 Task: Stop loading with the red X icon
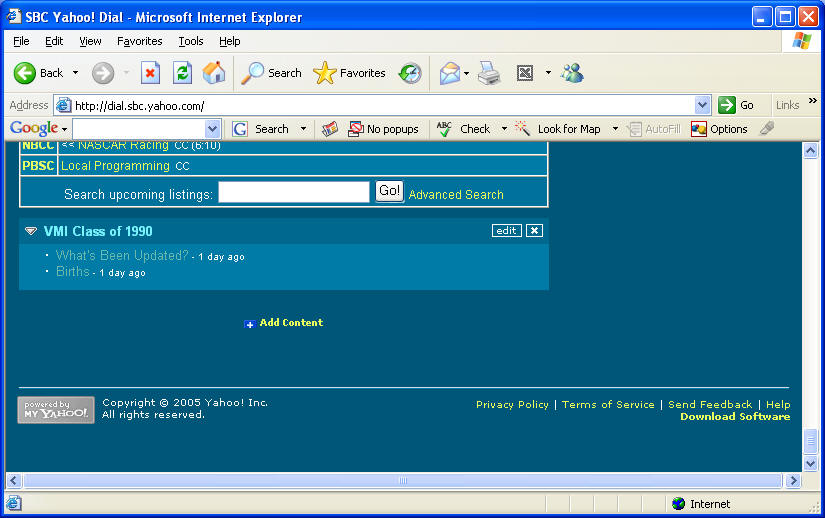150,73
